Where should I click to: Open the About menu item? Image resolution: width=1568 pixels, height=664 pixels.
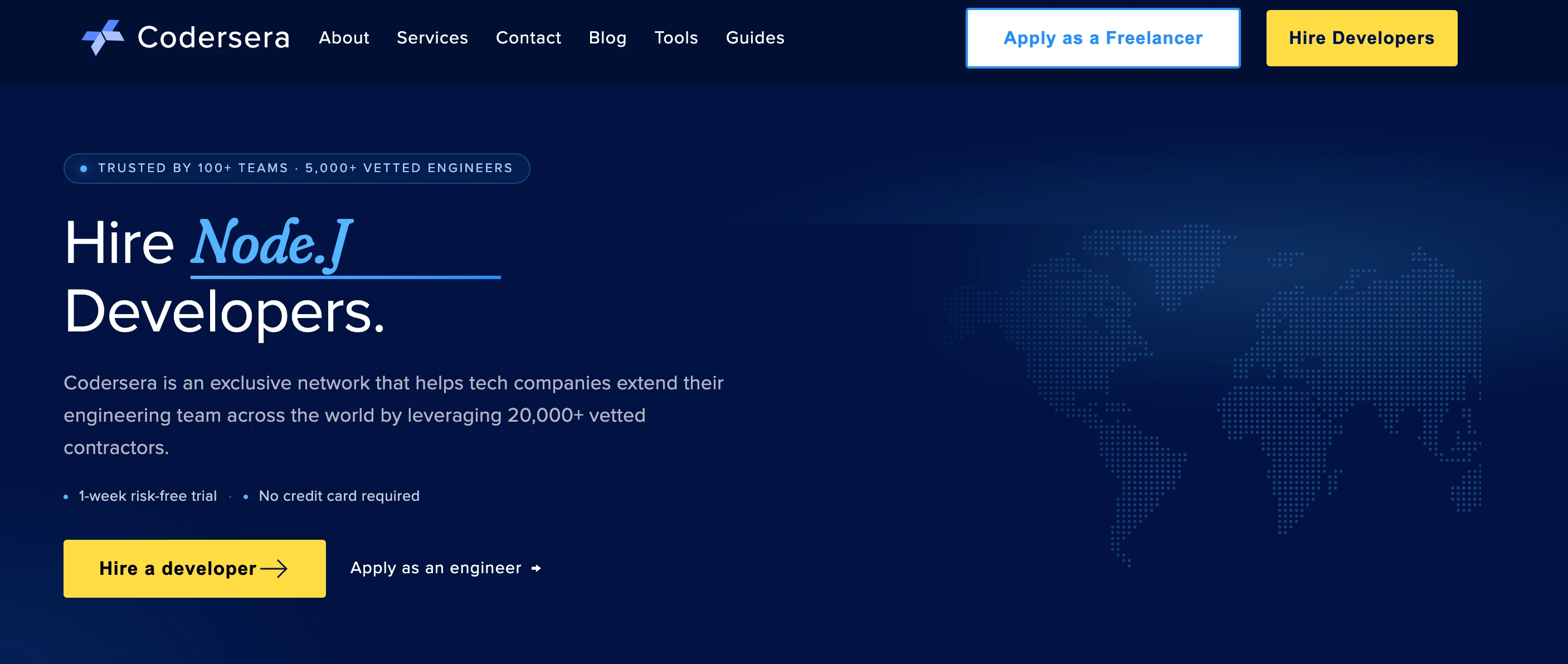344,38
